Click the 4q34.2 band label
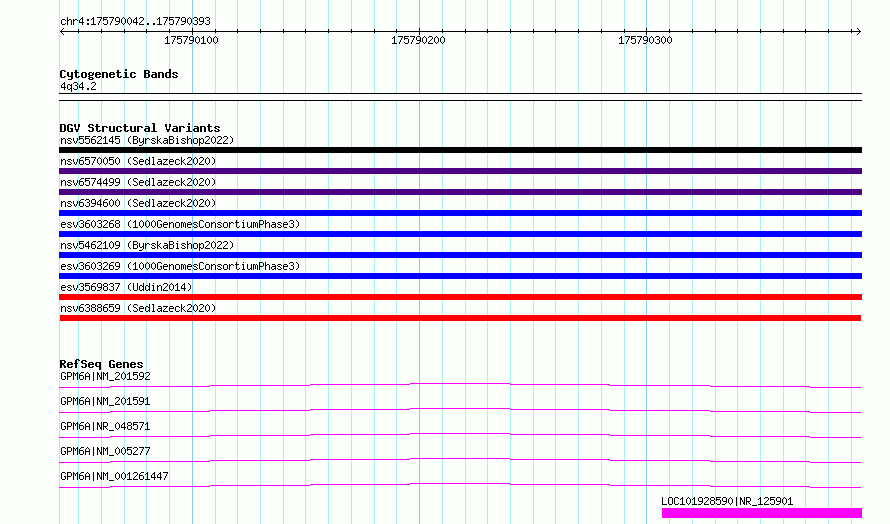 (x=78, y=86)
